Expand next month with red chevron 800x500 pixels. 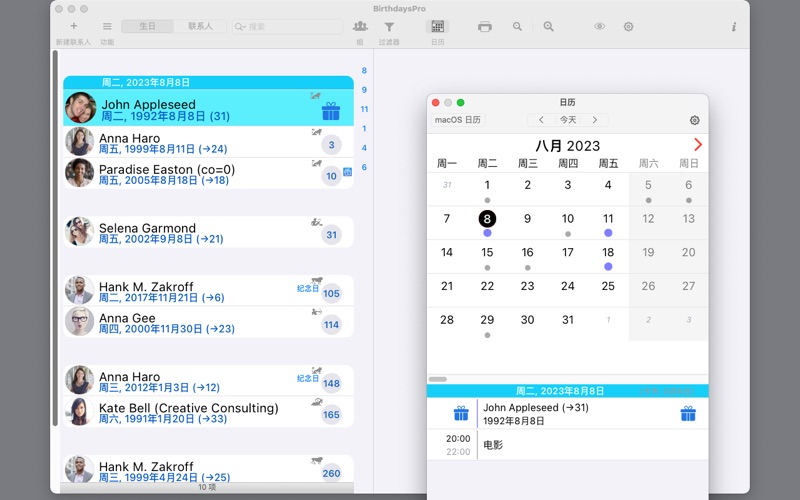(x=697, y=145)
